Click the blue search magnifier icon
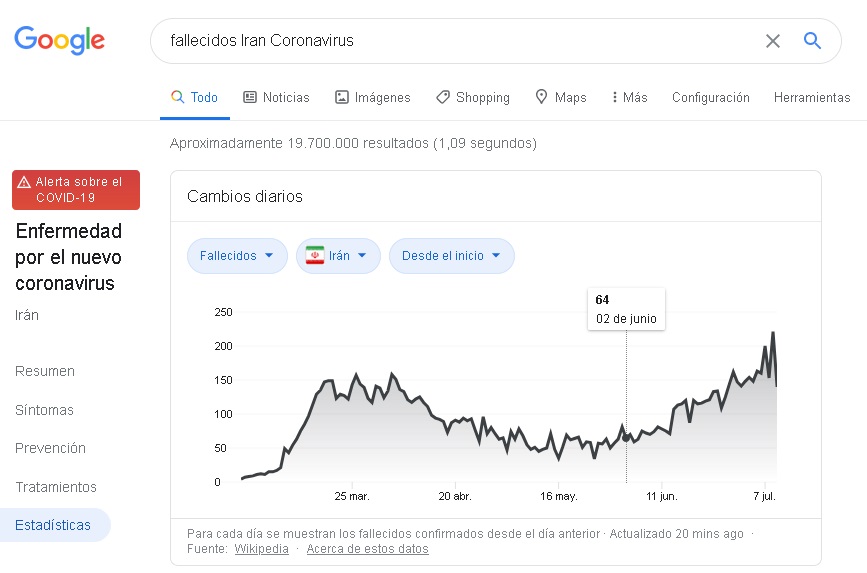Screen dimensions: 867x573 812,41
